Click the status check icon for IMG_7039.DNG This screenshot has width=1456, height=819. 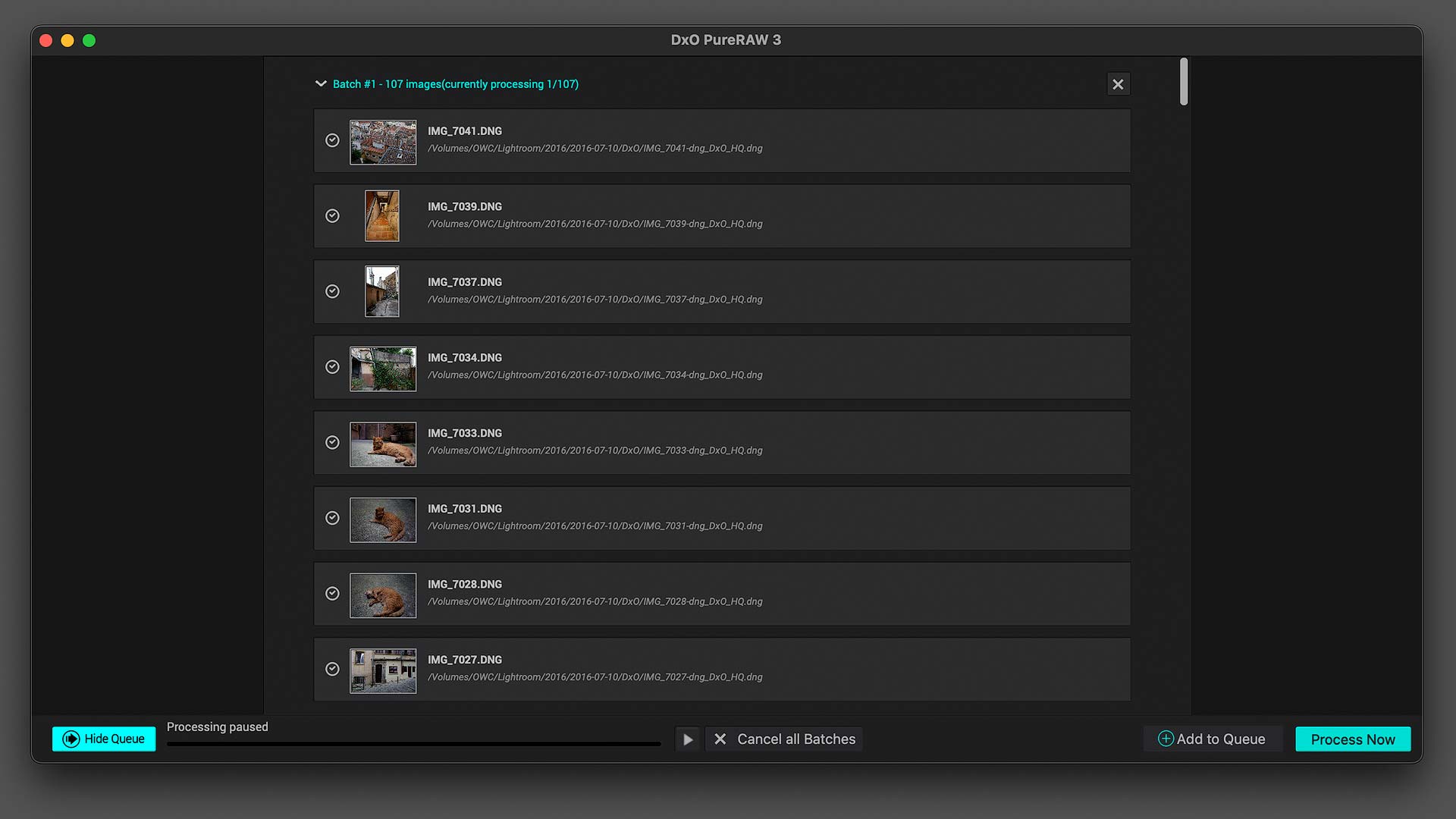pyautogui.click(x=332, y=215)
